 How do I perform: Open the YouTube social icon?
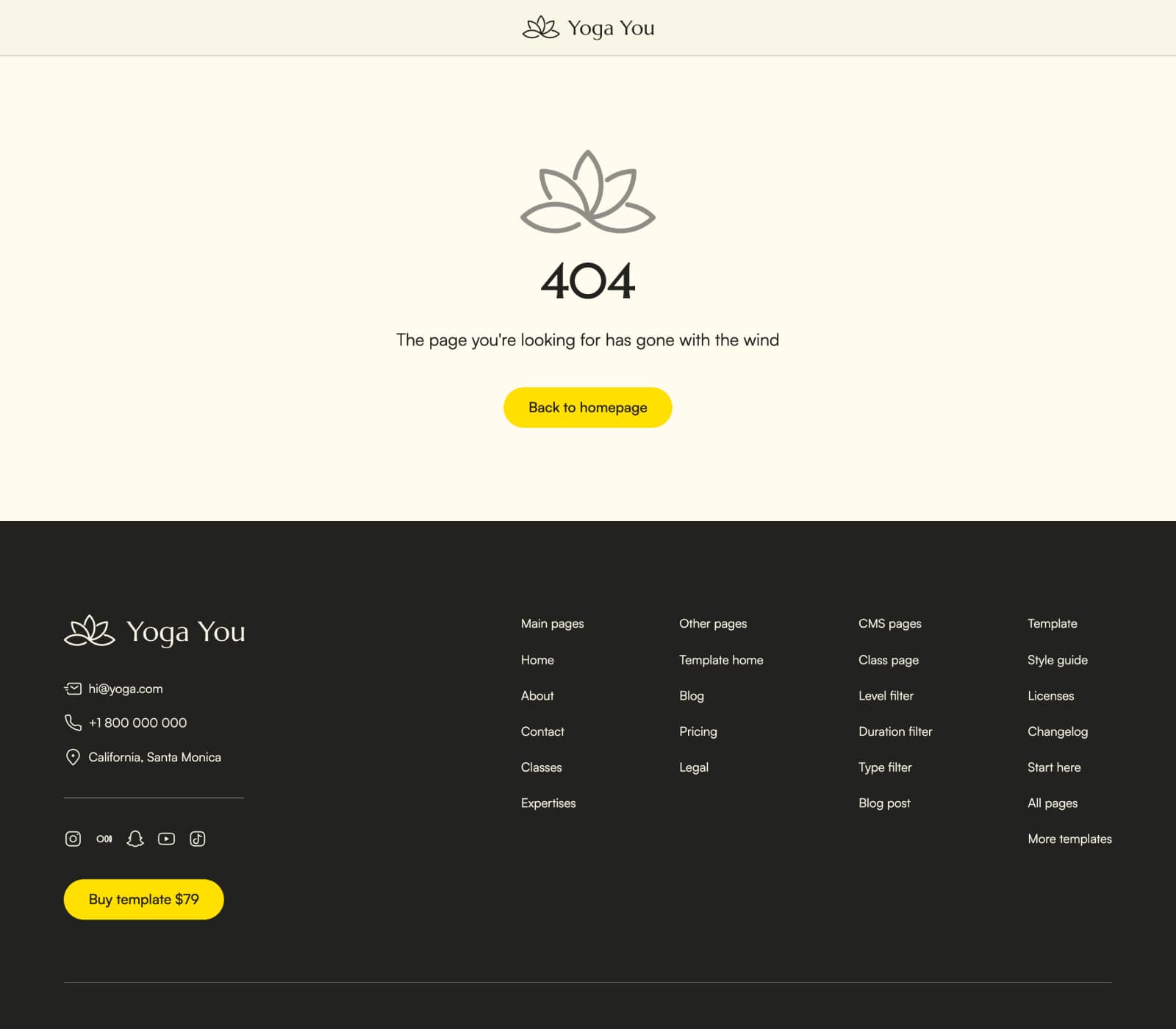166,839
